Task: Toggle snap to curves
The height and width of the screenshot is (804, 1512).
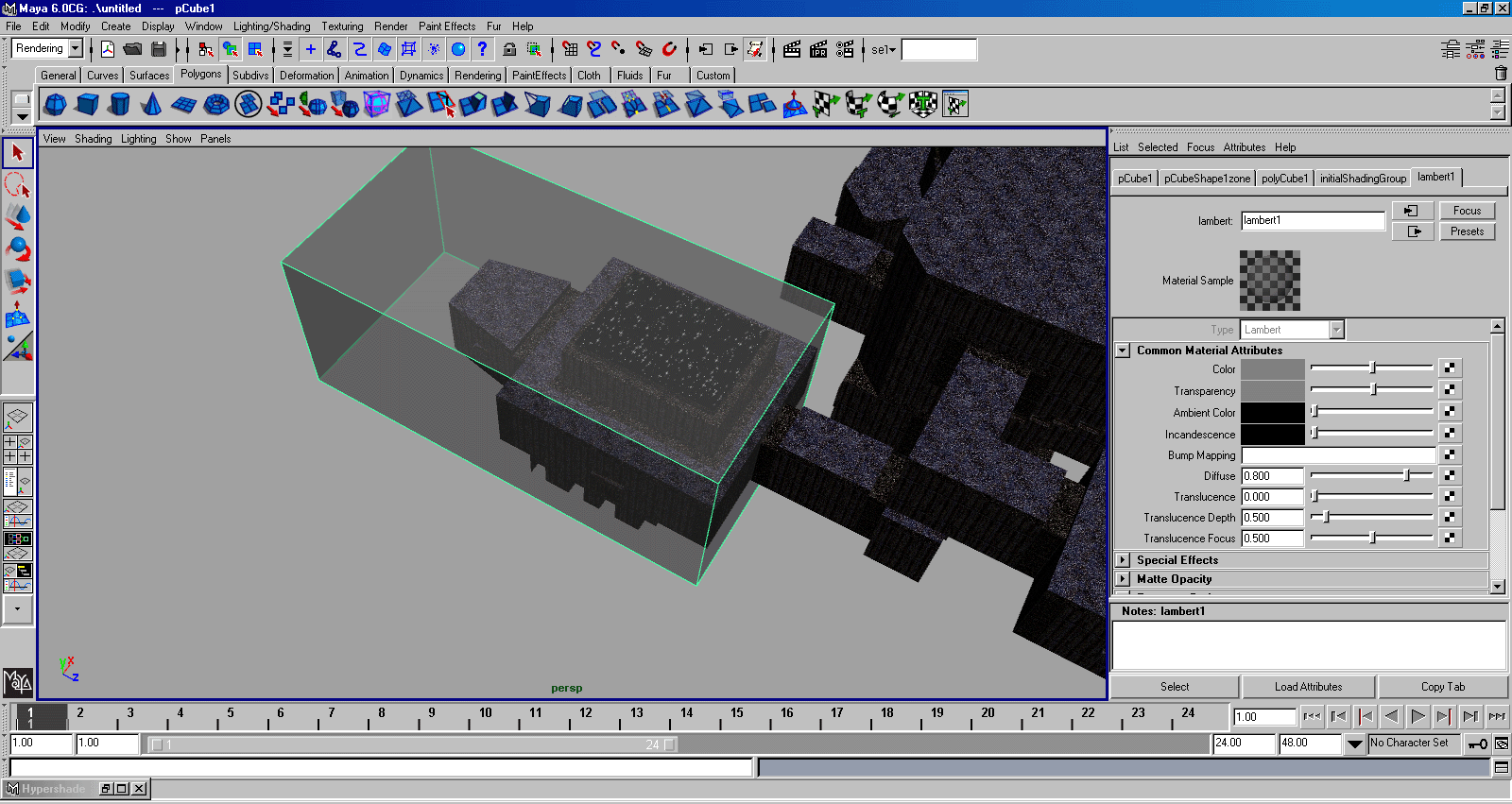Action: point(594,49)
